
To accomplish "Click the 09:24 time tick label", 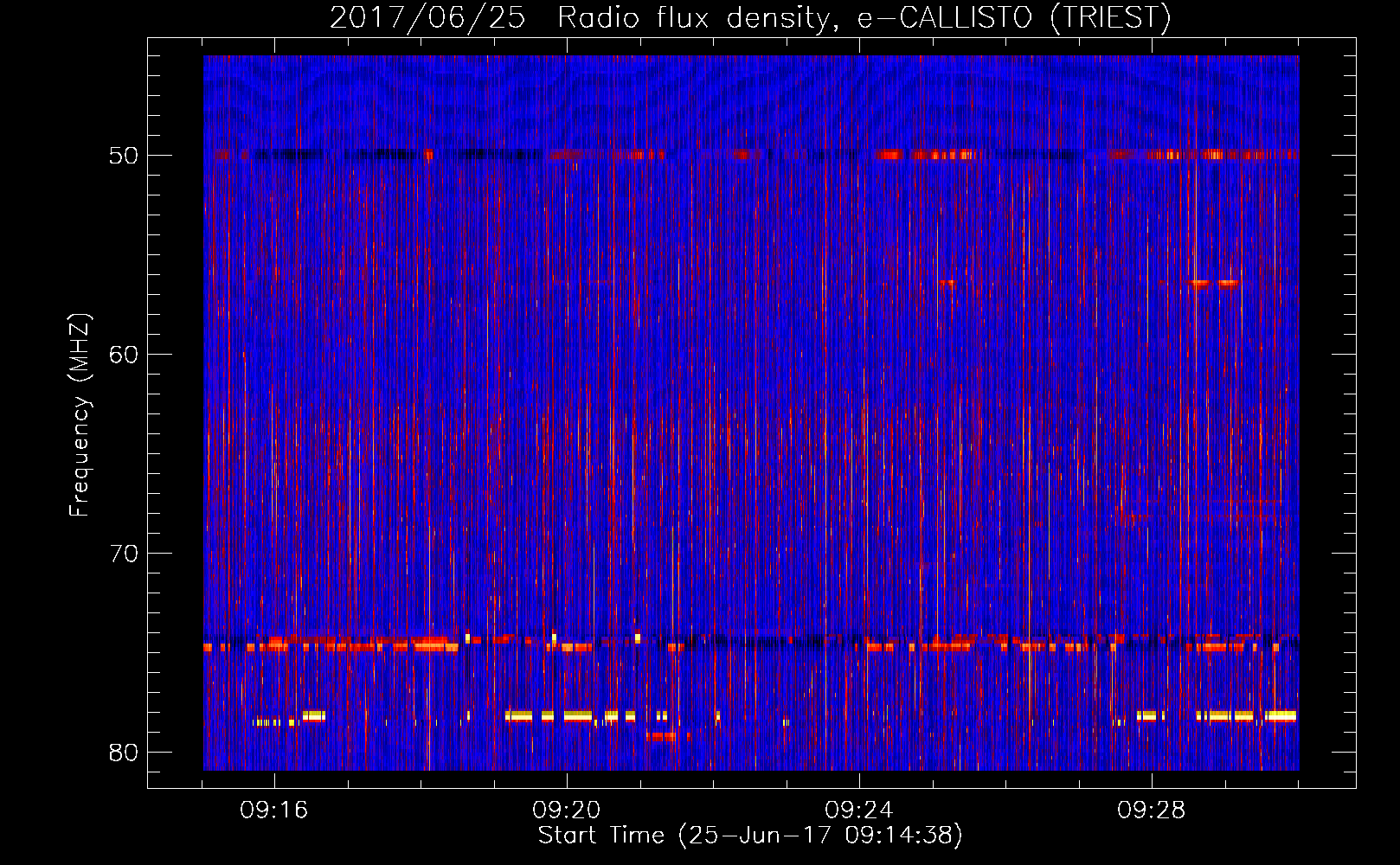I will coord(859,811).
